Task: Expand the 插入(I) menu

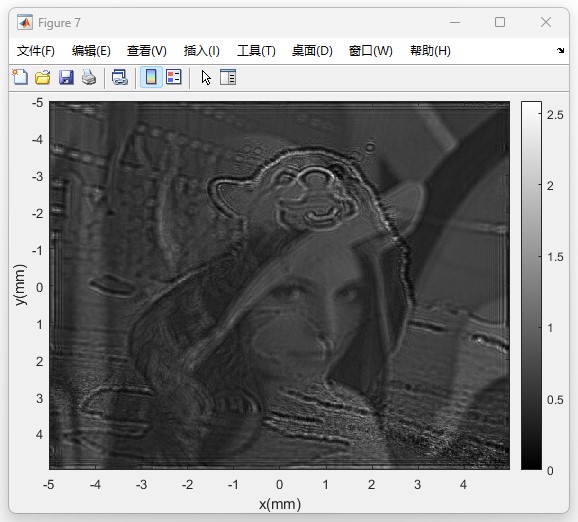Action: coord(202,51)
